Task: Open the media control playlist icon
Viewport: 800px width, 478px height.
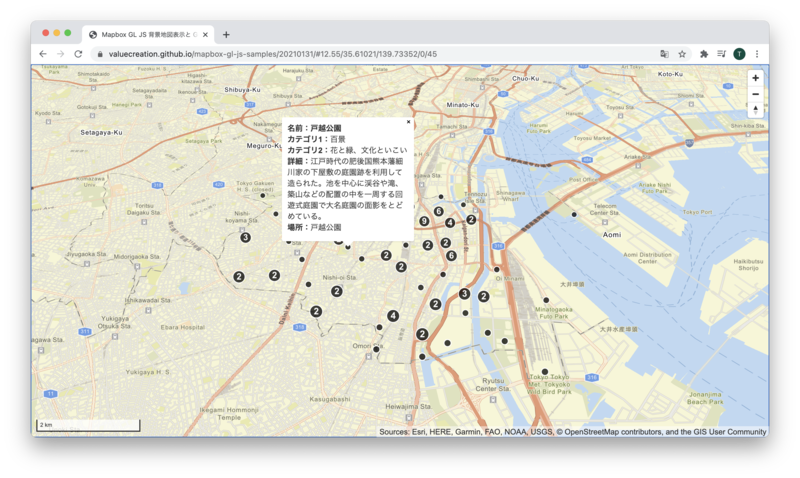Action: tap(721, 54)
